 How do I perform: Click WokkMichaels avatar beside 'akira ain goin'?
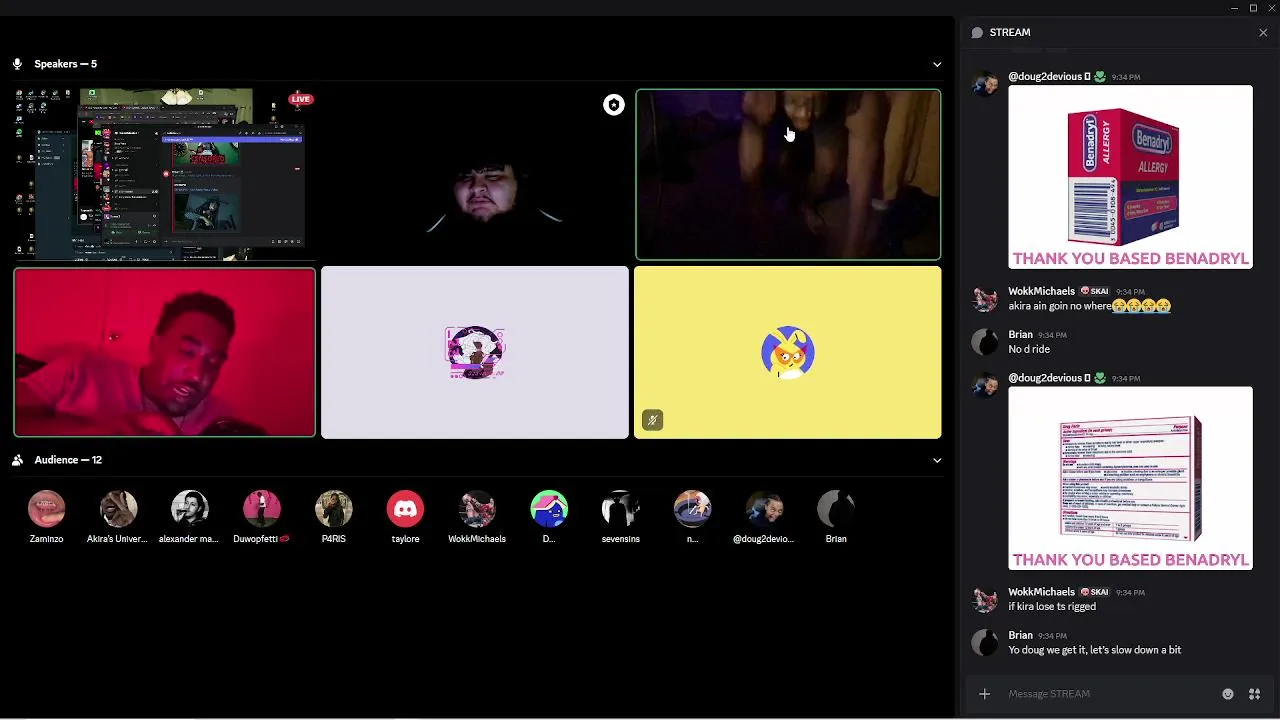coord(985,299)
